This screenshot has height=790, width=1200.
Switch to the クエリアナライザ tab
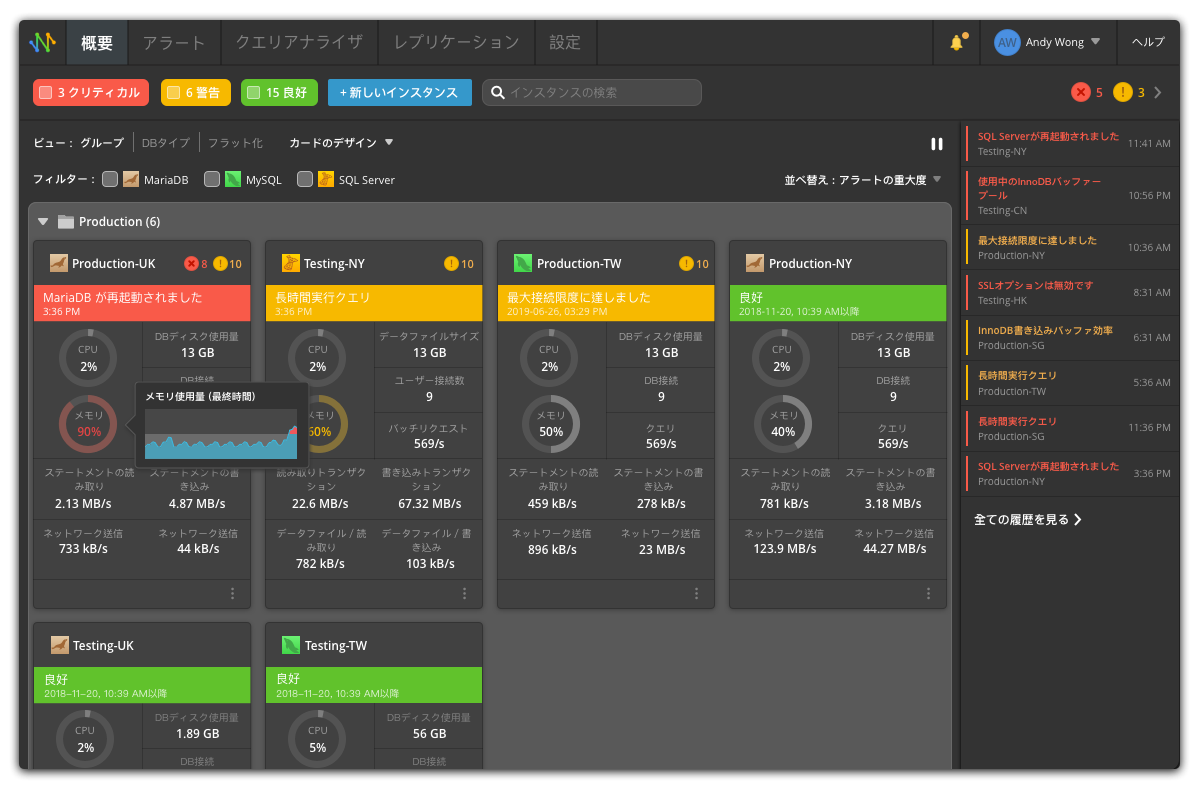point(299,43)
